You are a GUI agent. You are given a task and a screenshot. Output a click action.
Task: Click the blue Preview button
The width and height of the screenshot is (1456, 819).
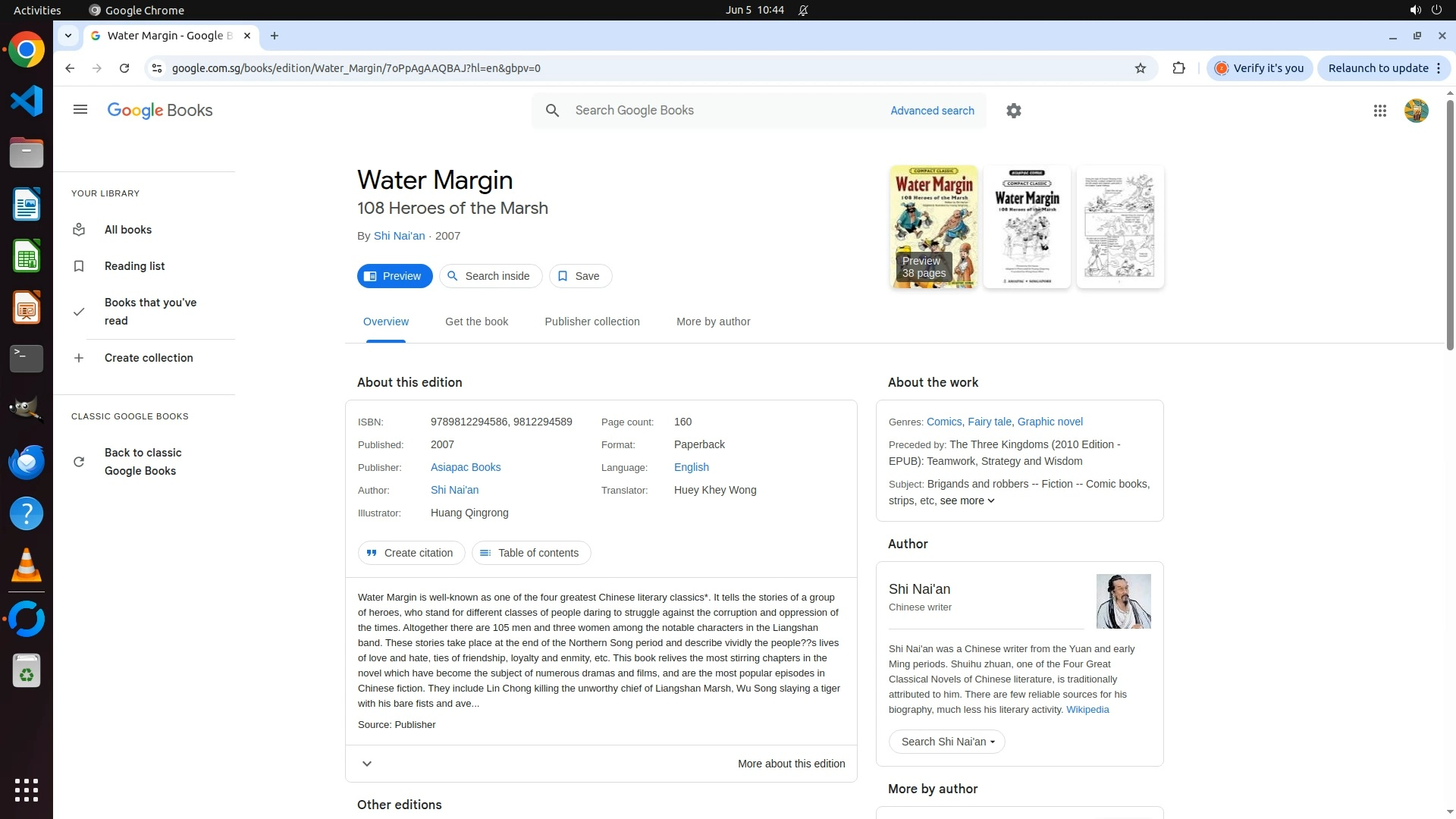(394, 276)
